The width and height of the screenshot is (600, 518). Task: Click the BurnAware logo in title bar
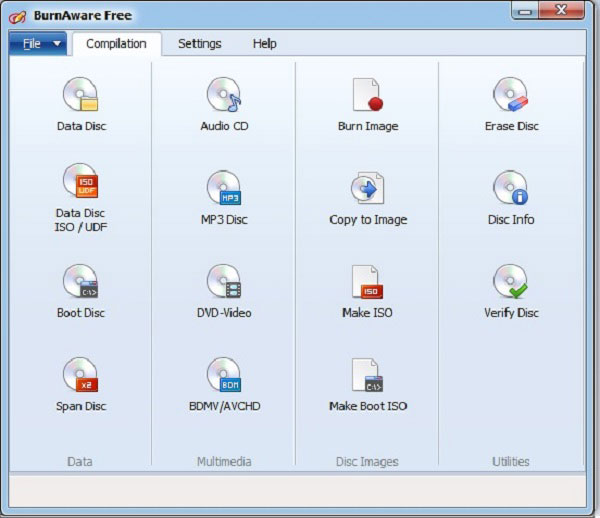pyautogui.click(x=18, y=16)
